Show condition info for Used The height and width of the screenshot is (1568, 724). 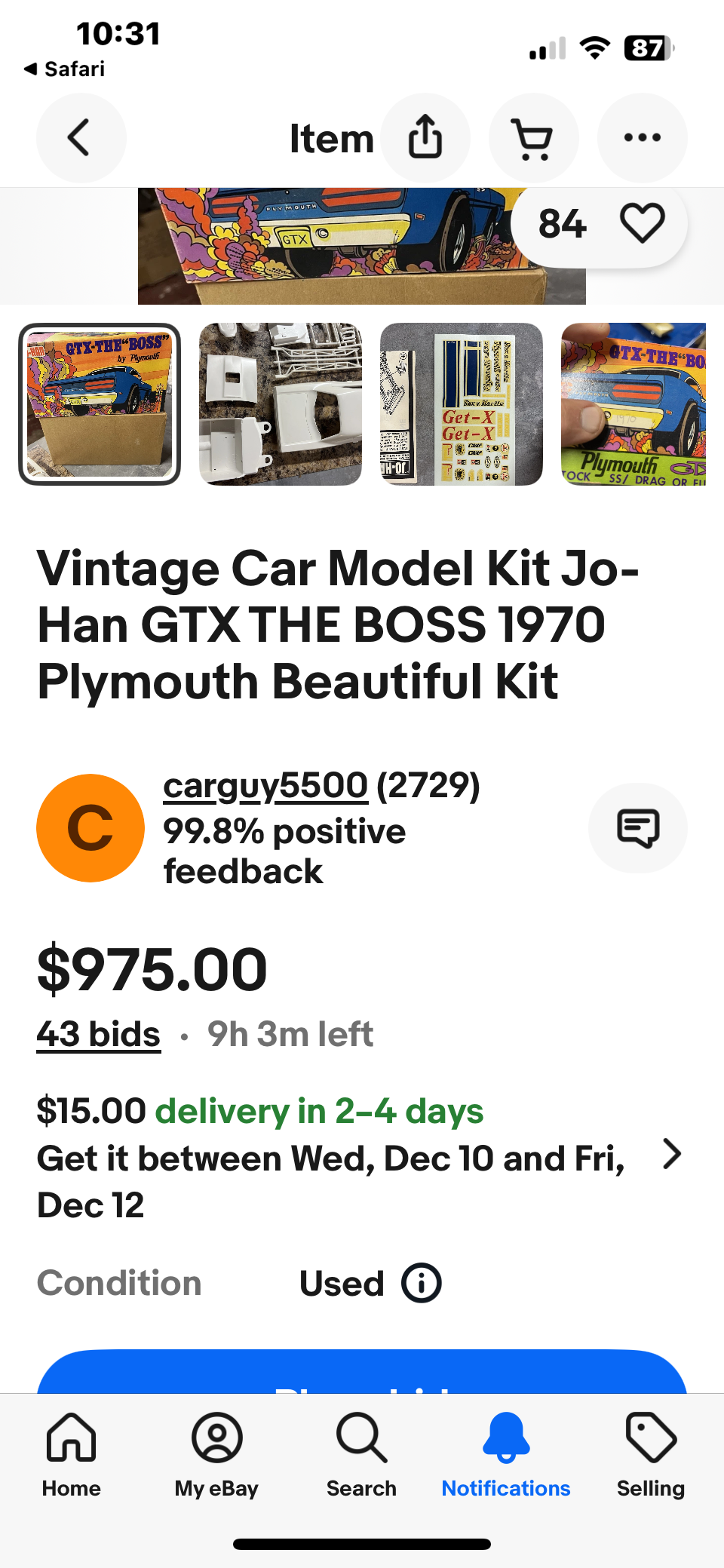click(x=421, y=1283)
